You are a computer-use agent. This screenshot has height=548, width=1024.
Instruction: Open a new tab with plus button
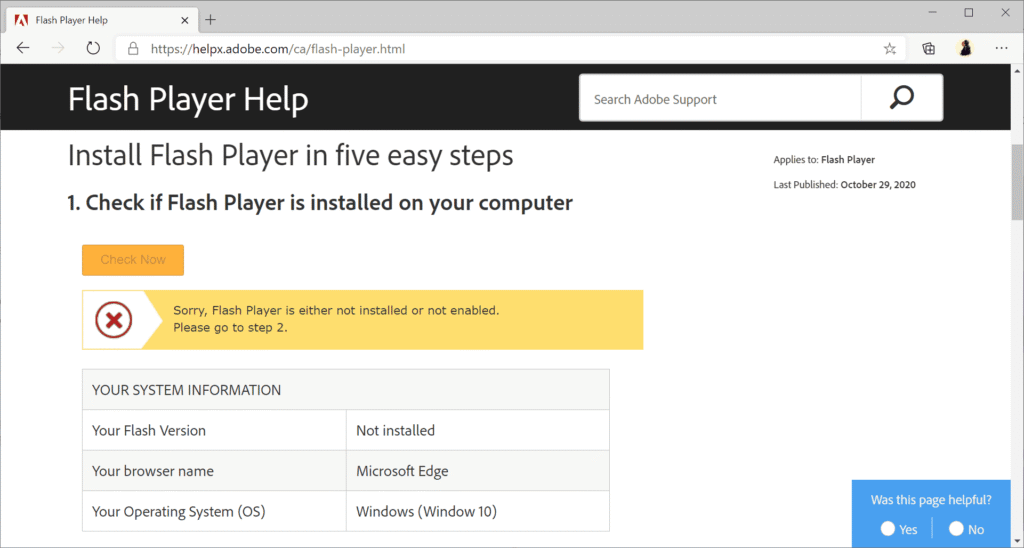[210, 20]
